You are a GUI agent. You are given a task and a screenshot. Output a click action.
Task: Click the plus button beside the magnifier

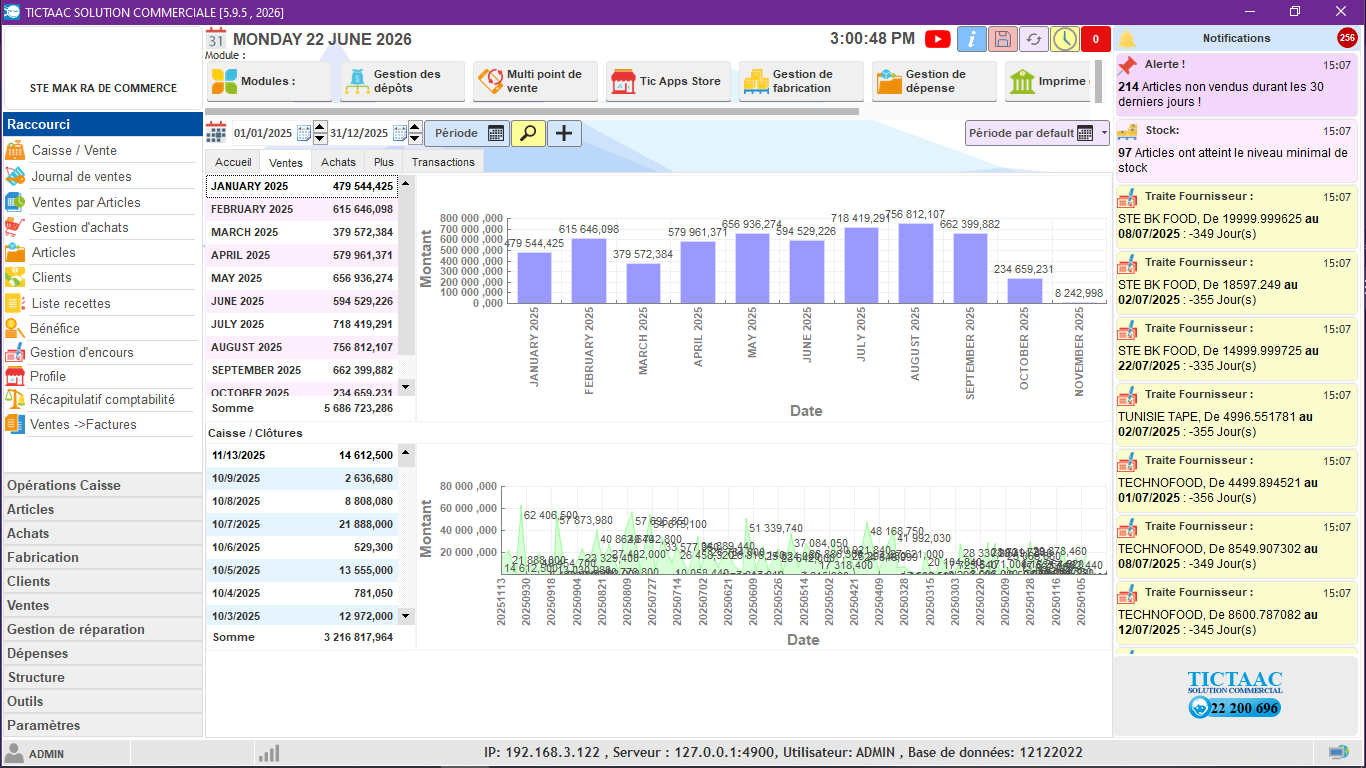pyautogui.click(x=564, y=133)
